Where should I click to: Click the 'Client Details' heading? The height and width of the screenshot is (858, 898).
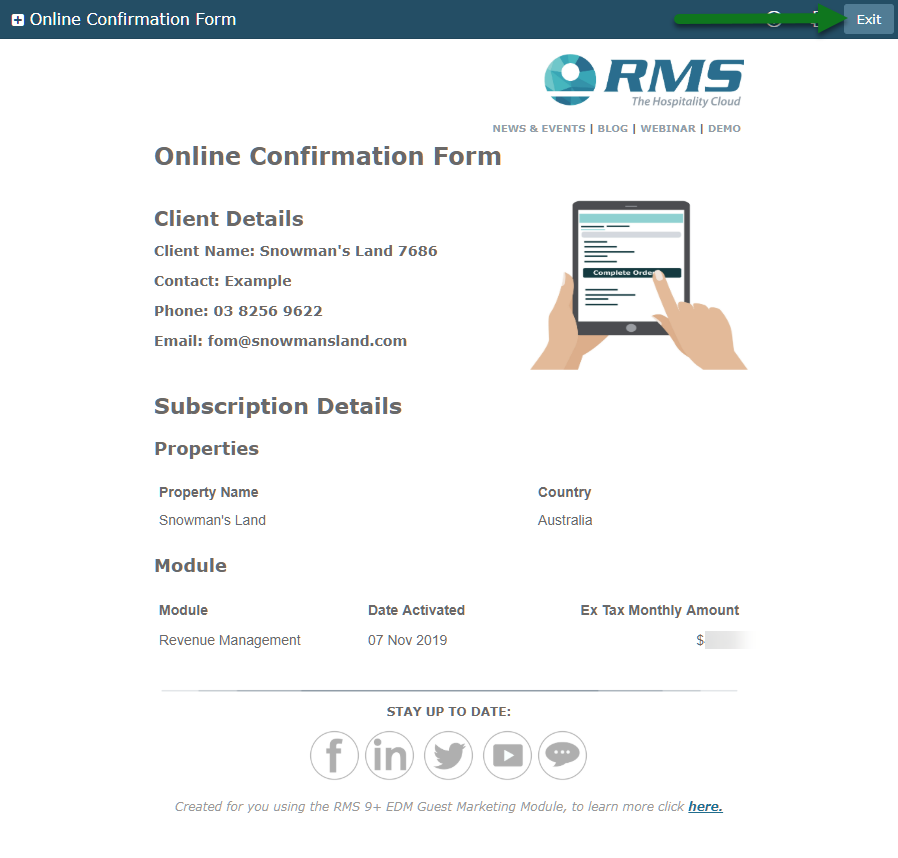click(x=229, y=219)
